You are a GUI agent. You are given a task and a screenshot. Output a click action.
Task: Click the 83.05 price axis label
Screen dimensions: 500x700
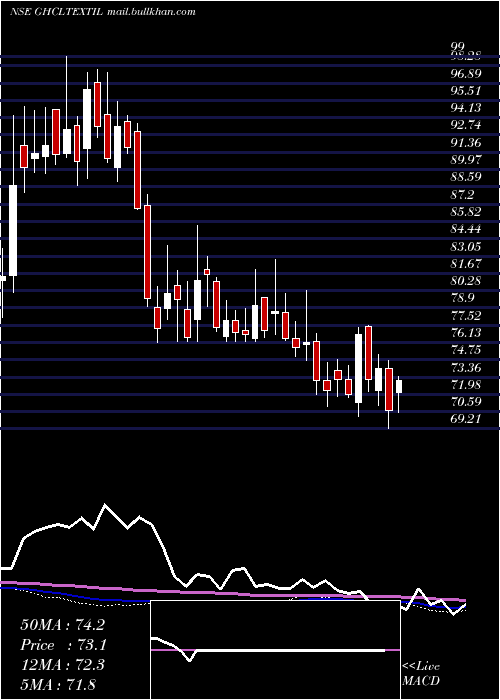point(467,246)
